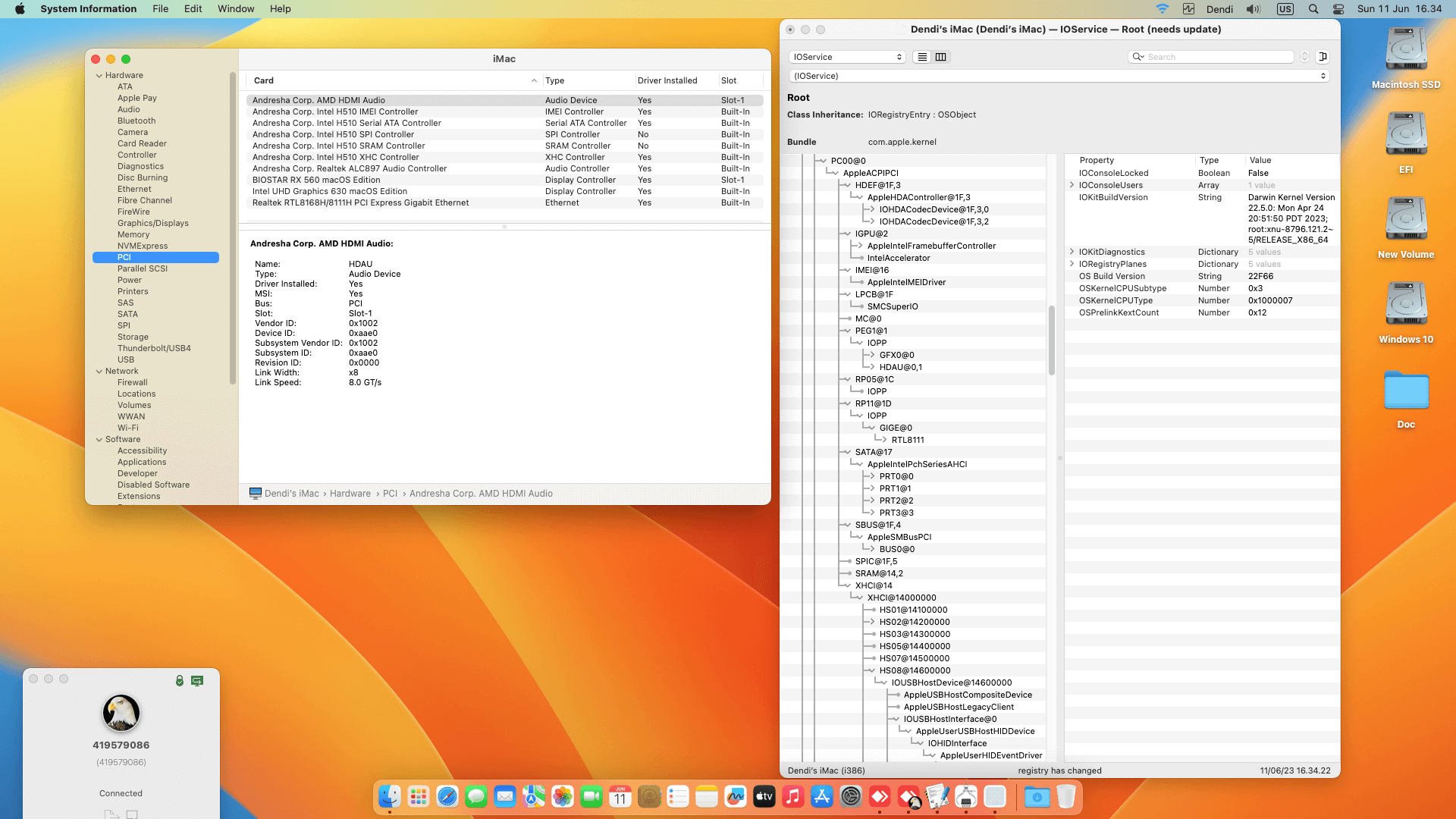Open Control Center in the menu bar
This screenshot has height=819, width=1456.
(1338, 9)
